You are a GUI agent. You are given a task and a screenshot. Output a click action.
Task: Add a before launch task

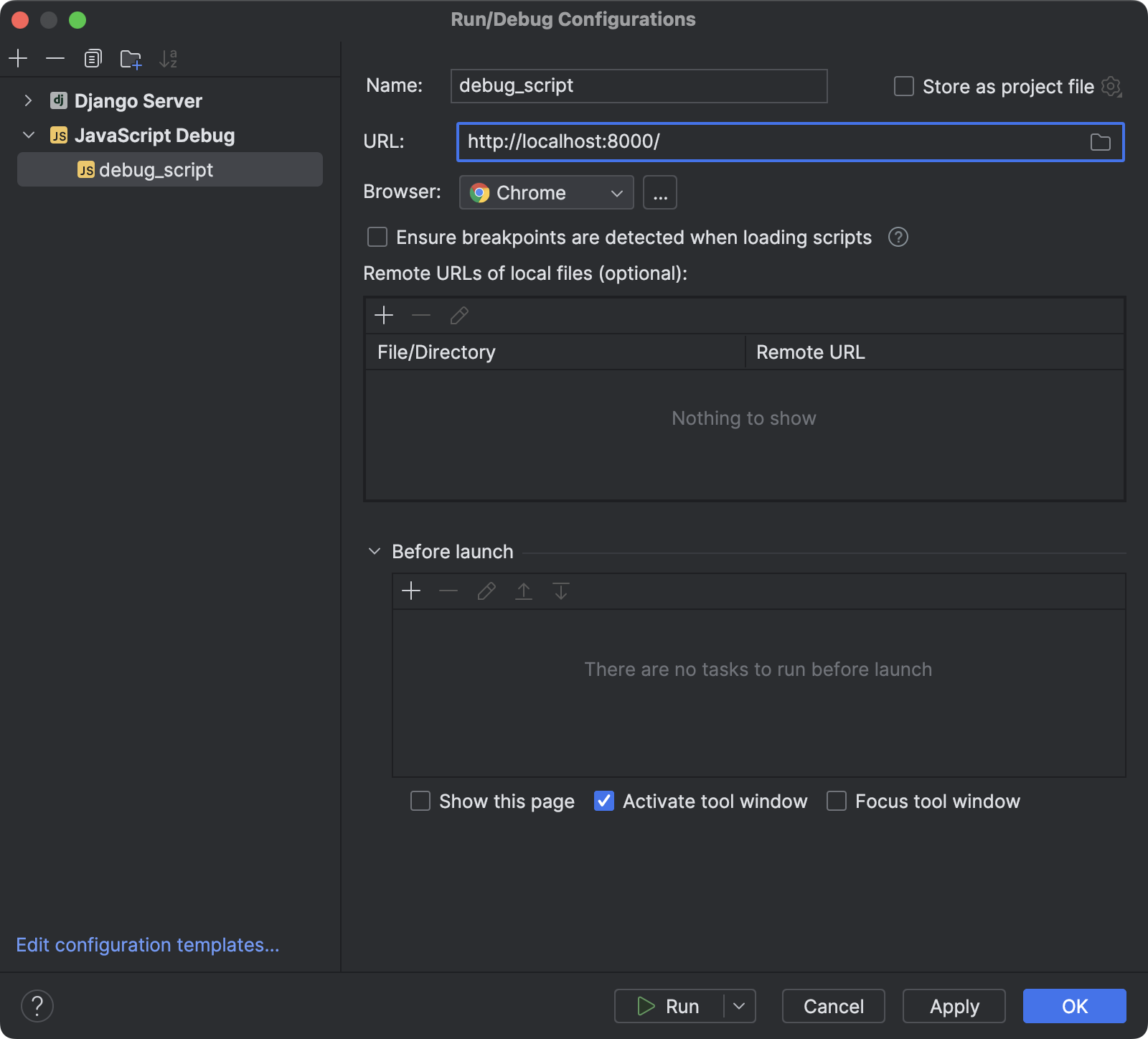pyautogui.click(x=411, y=591)
